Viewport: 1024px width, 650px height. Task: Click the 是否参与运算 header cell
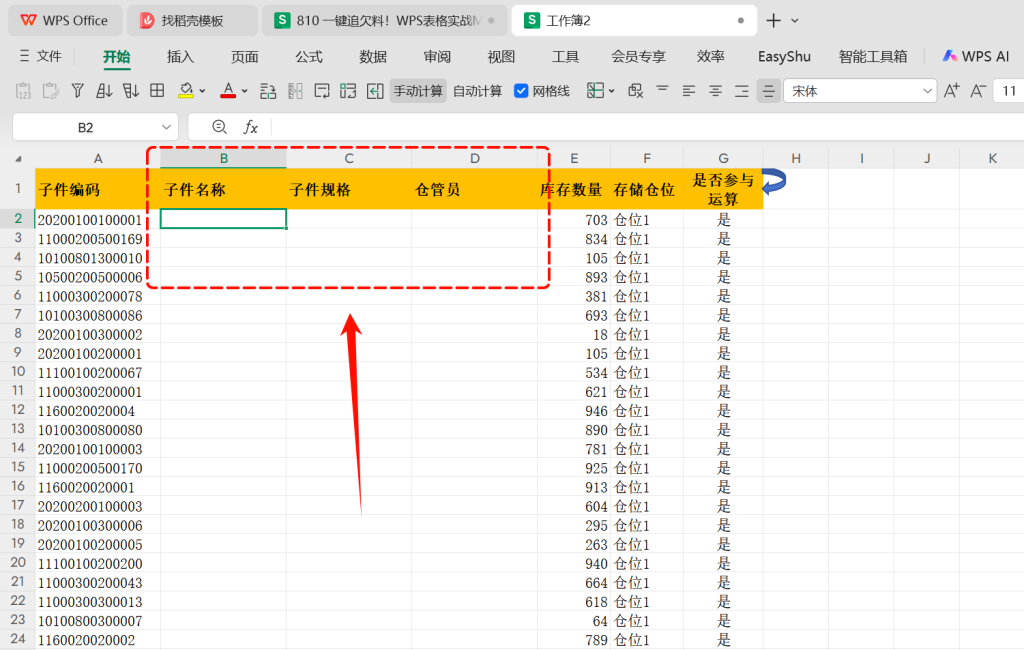coord(723,189)
